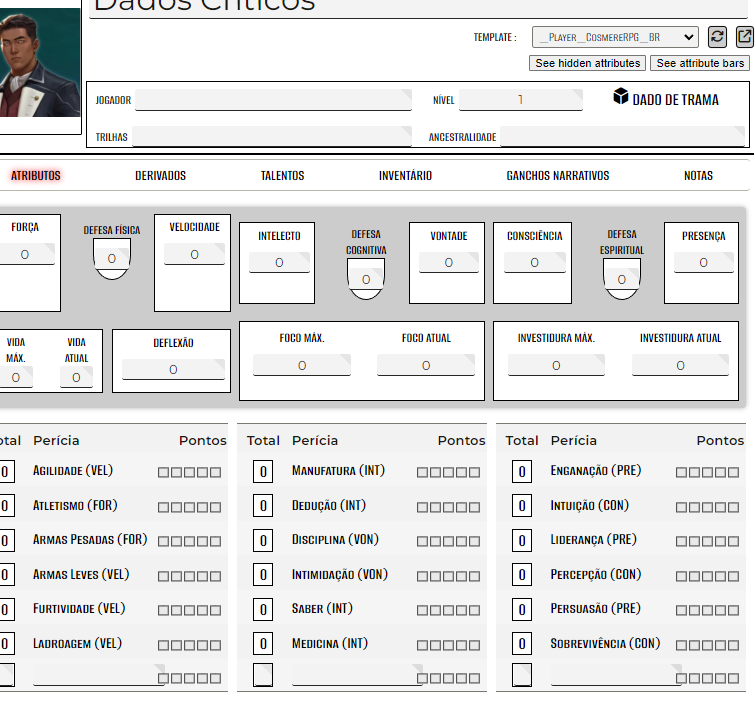
Task: Click custom skill name field under Ladroagem
Action: pyautogui.click(x=98, y=674)
